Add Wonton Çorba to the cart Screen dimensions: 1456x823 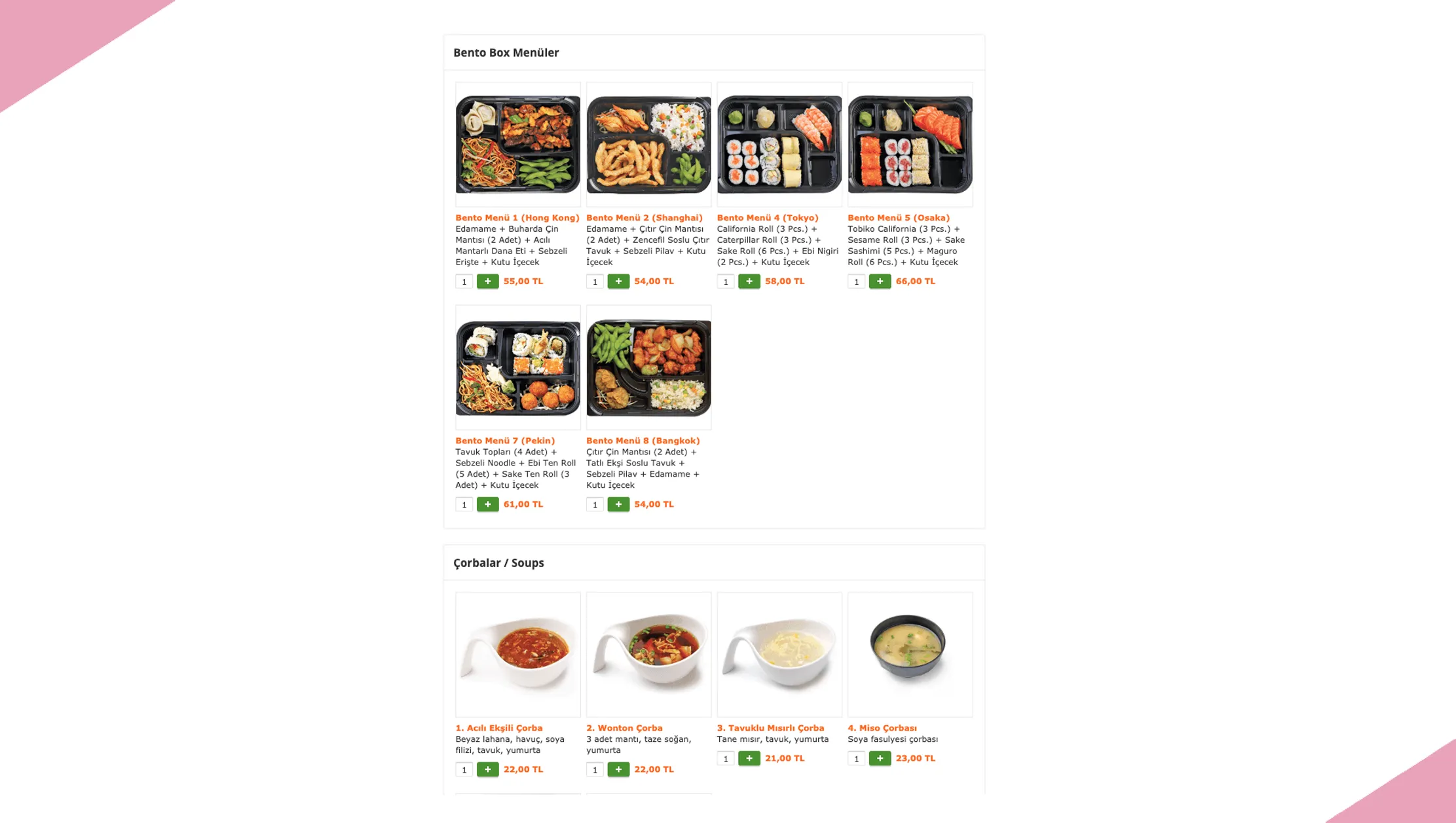point(618,769)
